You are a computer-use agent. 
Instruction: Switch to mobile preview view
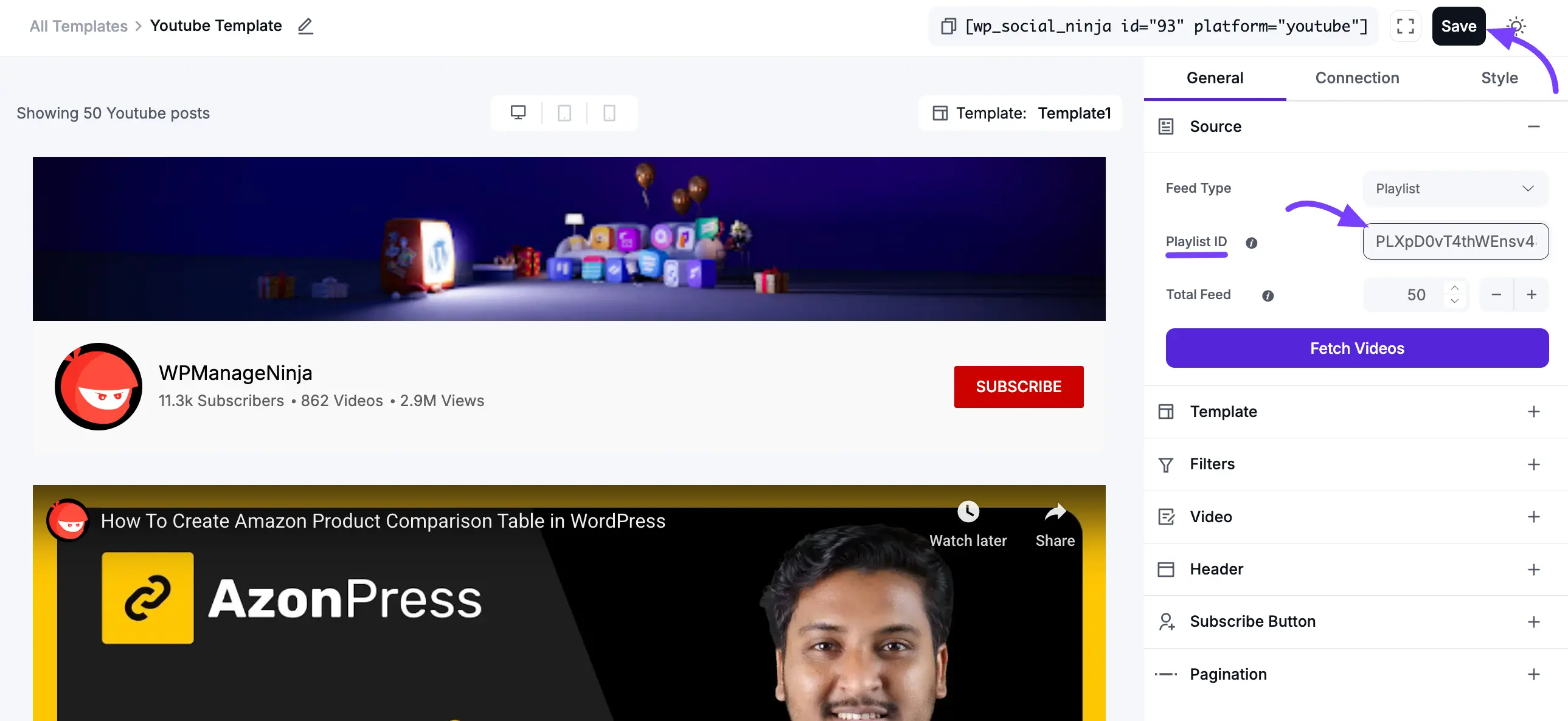(x=609, y=113)
